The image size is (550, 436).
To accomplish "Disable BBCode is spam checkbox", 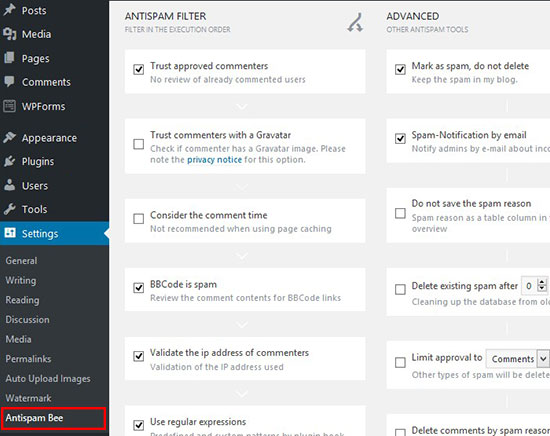I will point(139,288).
